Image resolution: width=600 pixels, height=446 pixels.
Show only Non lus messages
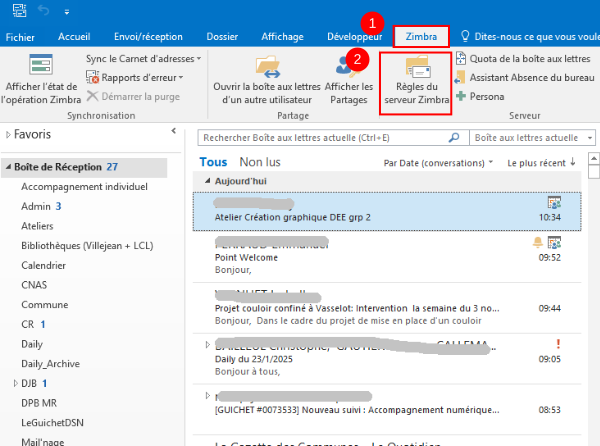[260, 161]
